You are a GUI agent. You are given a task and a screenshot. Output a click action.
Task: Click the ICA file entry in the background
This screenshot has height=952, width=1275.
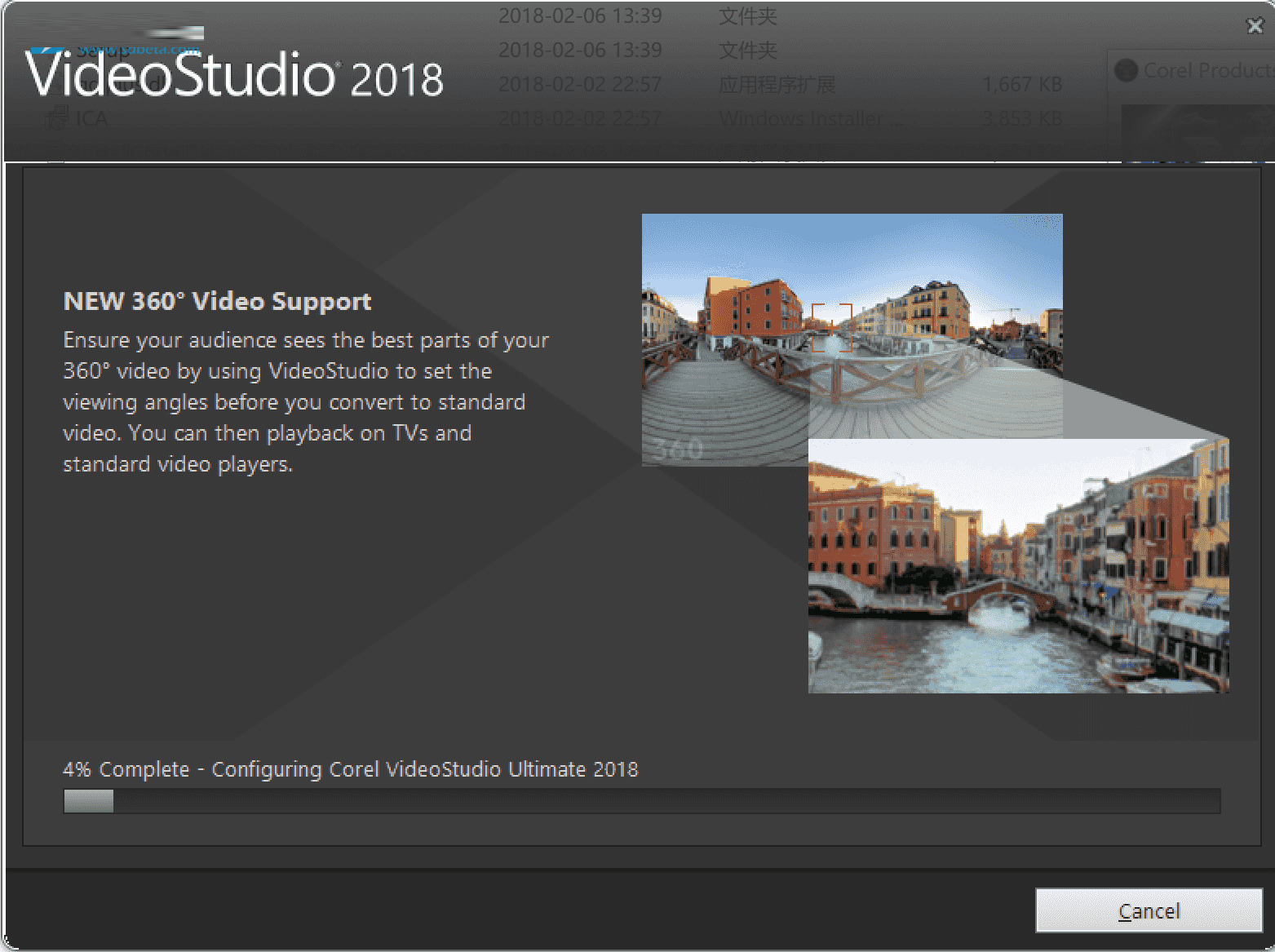91,119
